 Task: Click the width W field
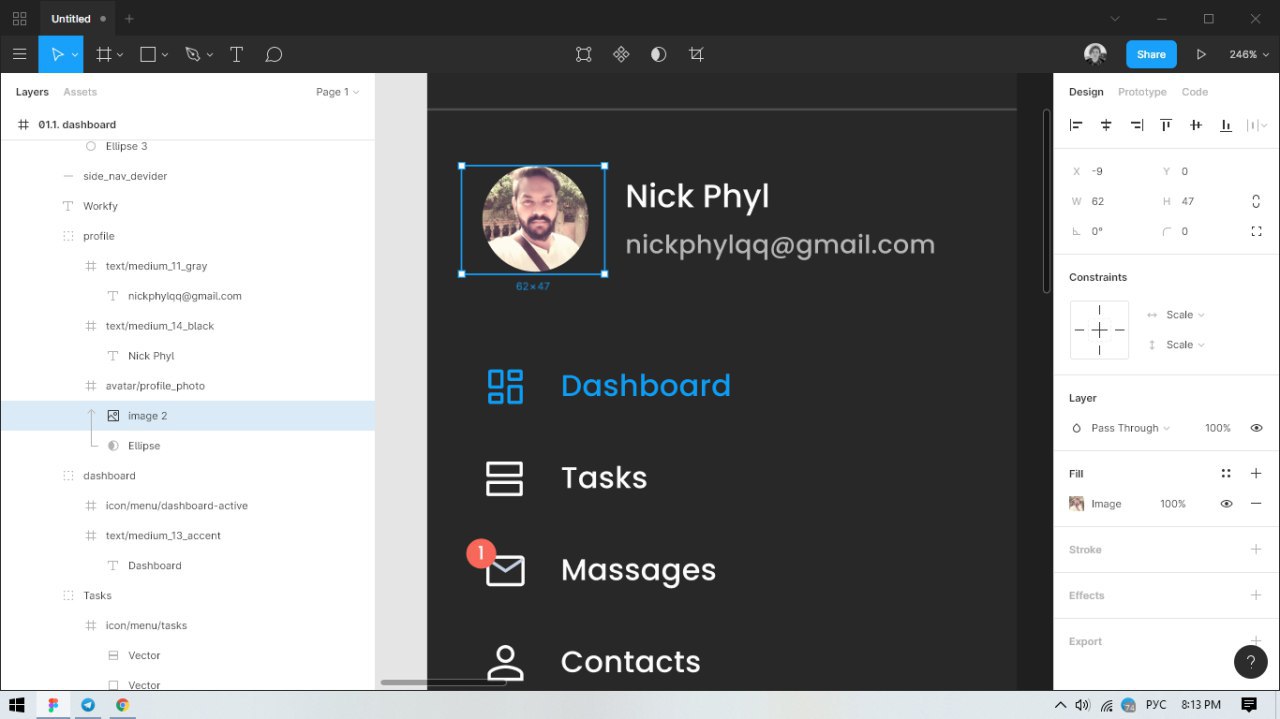pyautogui.click(x=1110, y=201)
